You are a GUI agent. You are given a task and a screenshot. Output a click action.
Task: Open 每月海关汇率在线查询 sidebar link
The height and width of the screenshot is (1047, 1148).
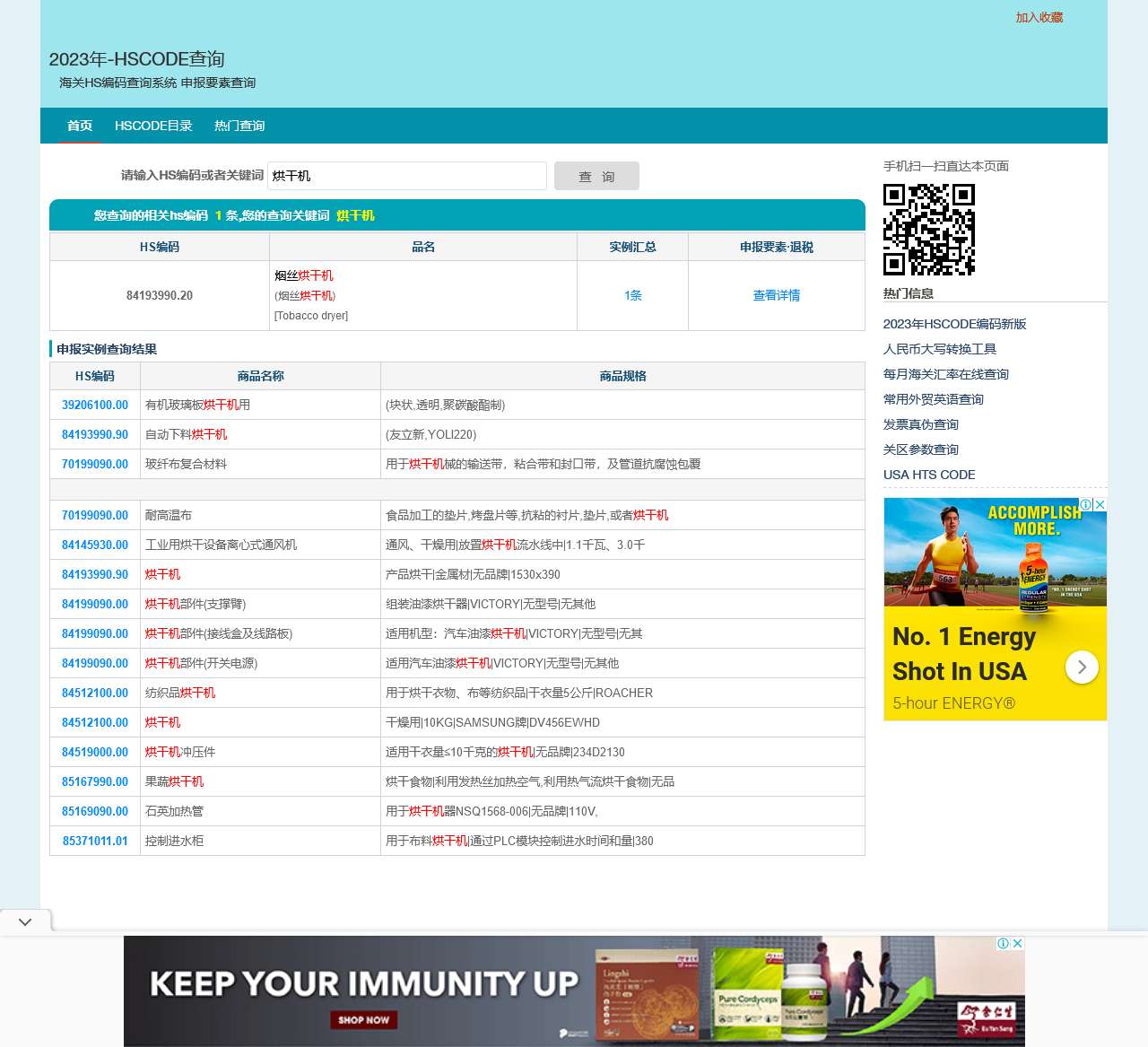[x=946, y=374]
